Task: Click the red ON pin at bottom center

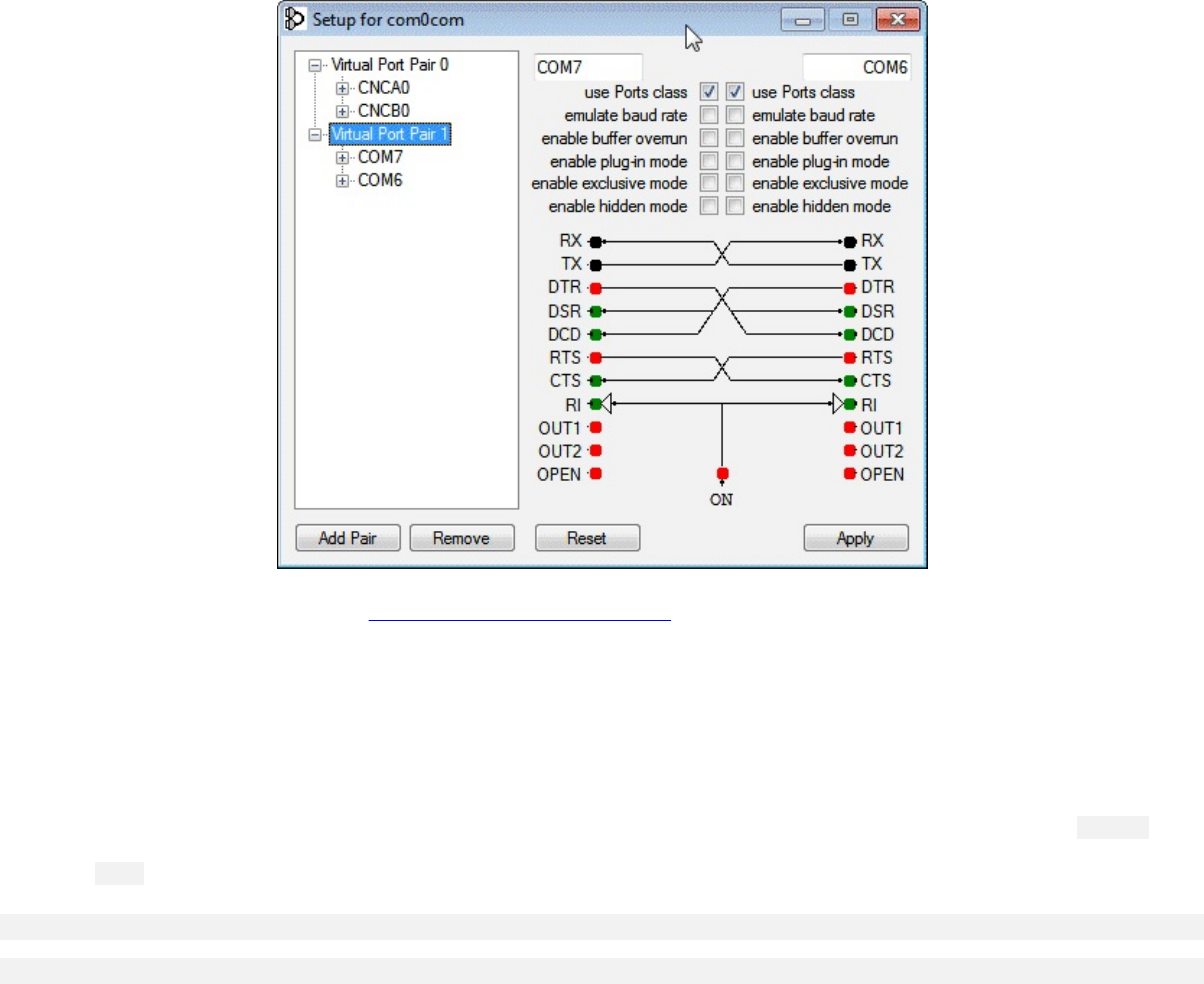Action: pos(722,474)
